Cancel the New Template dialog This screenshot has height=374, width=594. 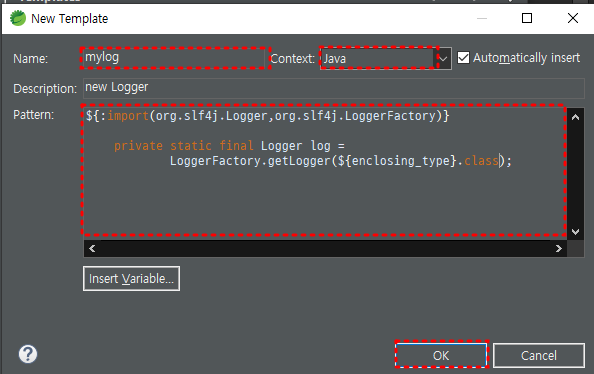click(x=539, y=355)
